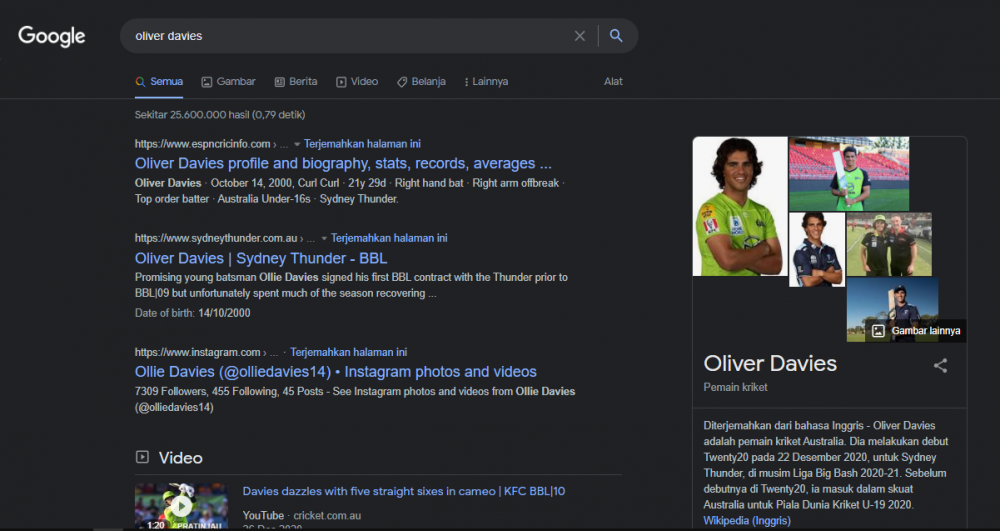
Task: Open Wikipedia (Inggris) link
Action: 747,521
